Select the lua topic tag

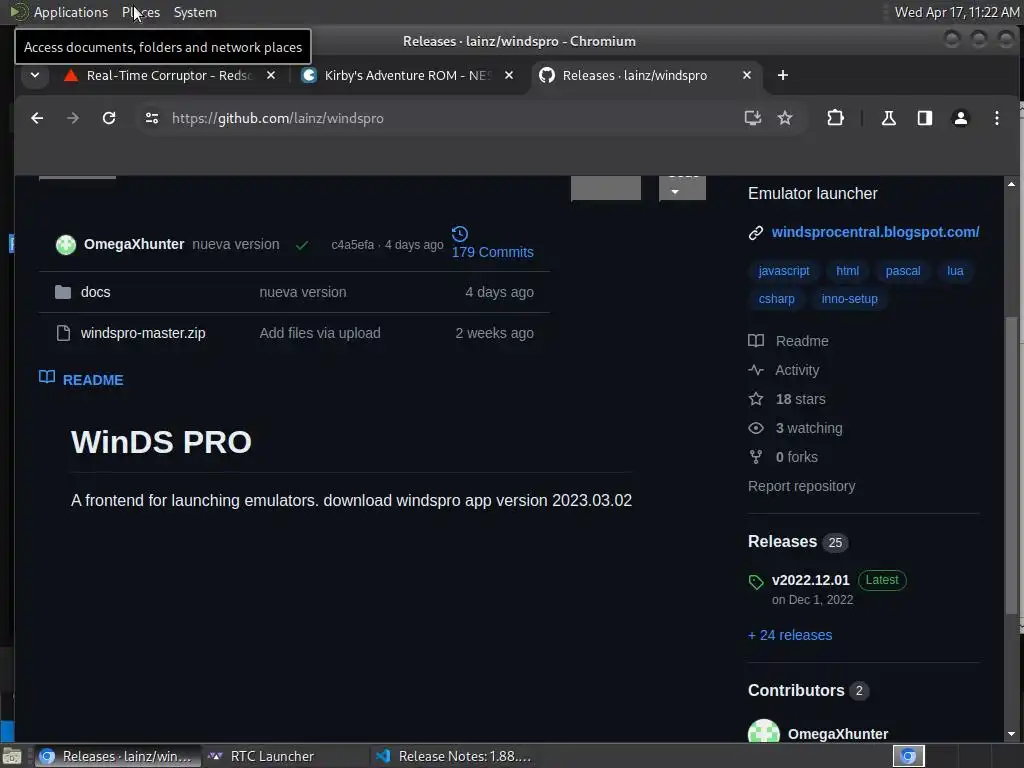click(955, 271)
